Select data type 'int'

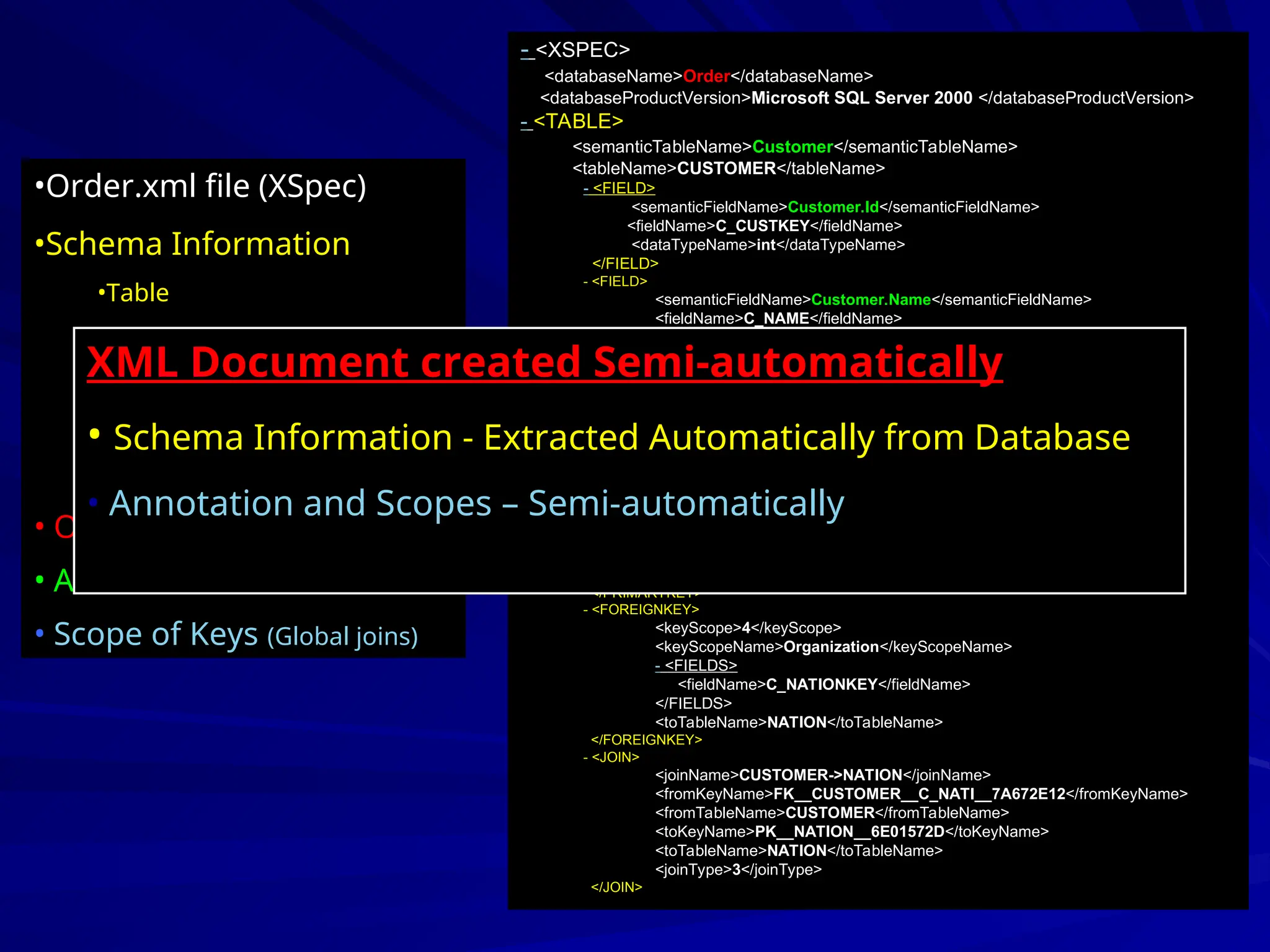click(x=766, y=245)
